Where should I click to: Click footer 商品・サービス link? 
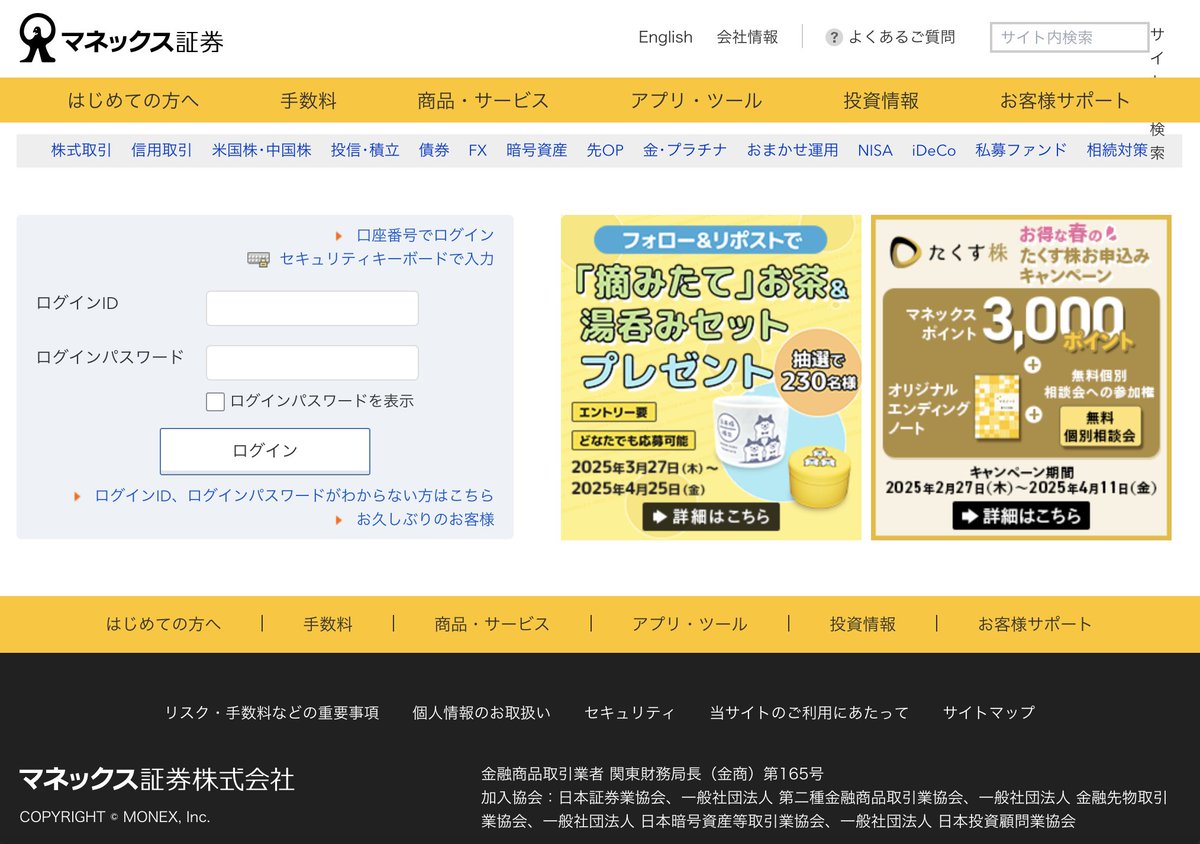tap(492, 624)
